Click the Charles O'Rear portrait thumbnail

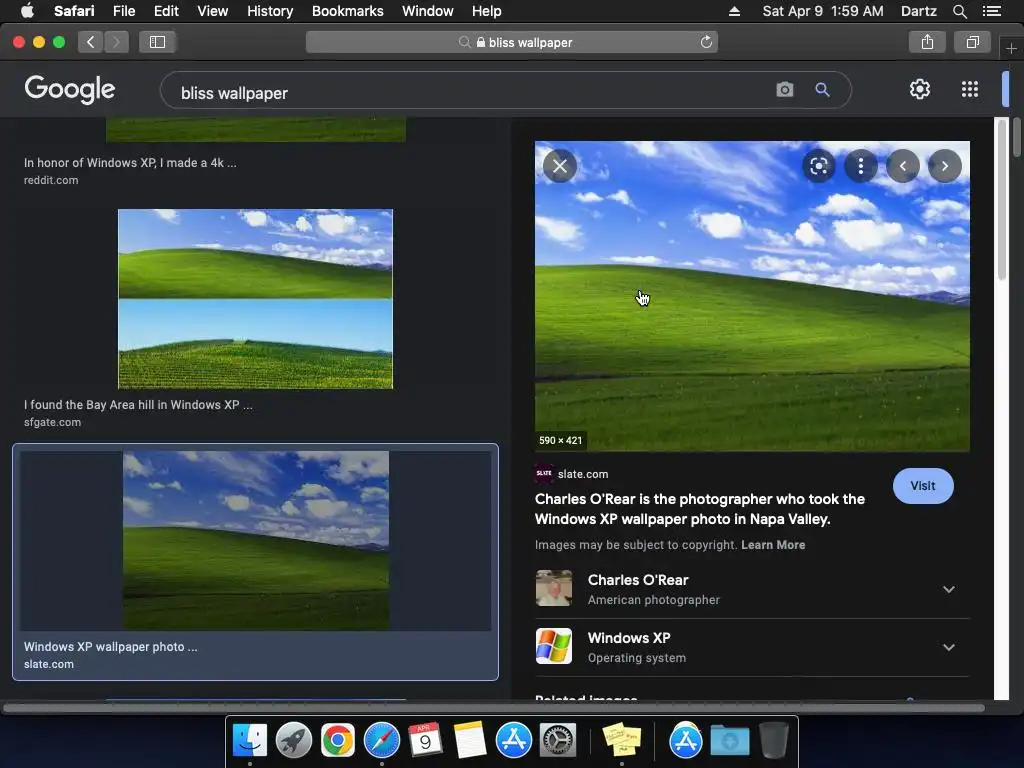(554, 588)
